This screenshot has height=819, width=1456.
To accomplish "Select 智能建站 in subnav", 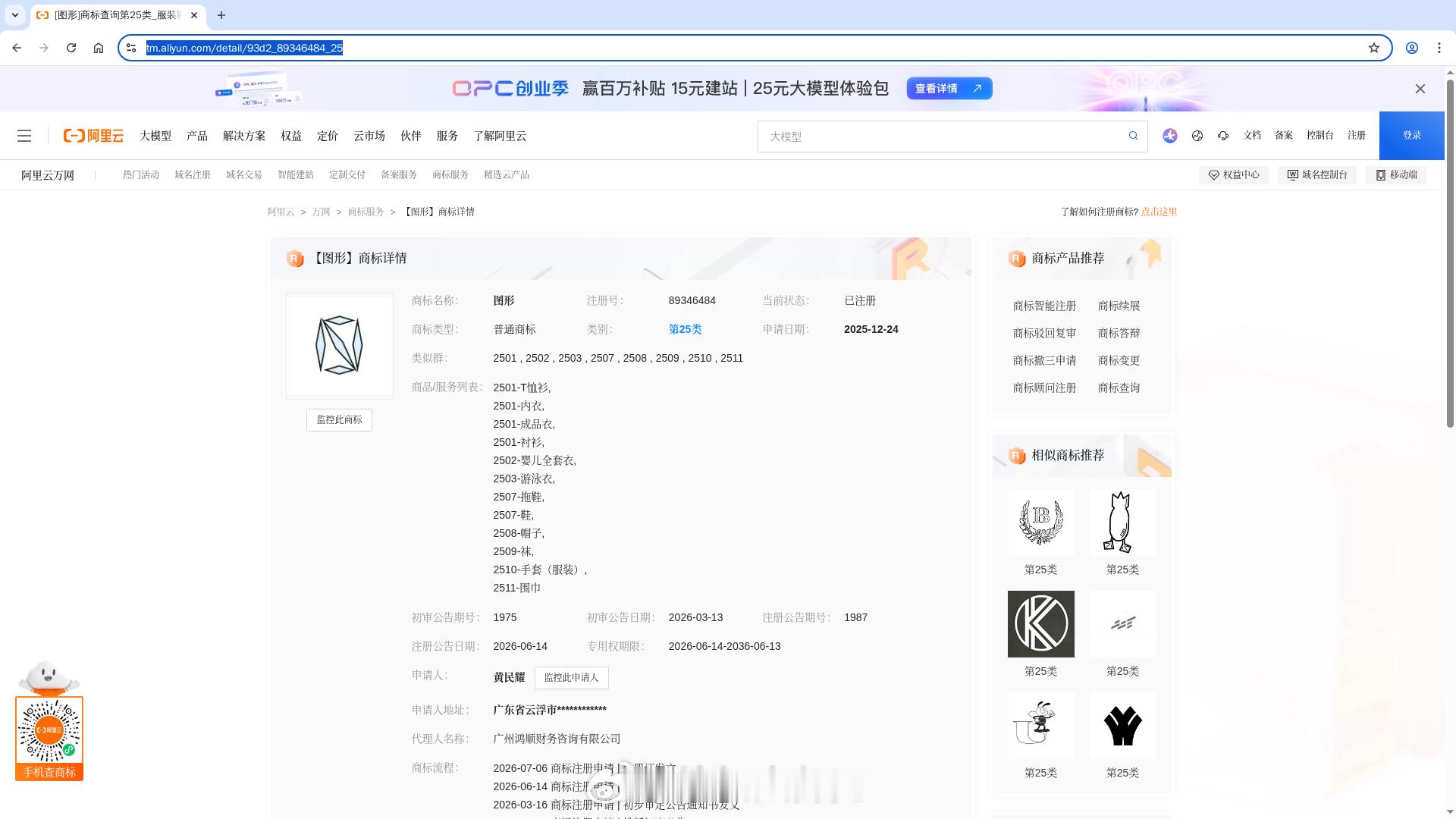I will coord(296,174).
